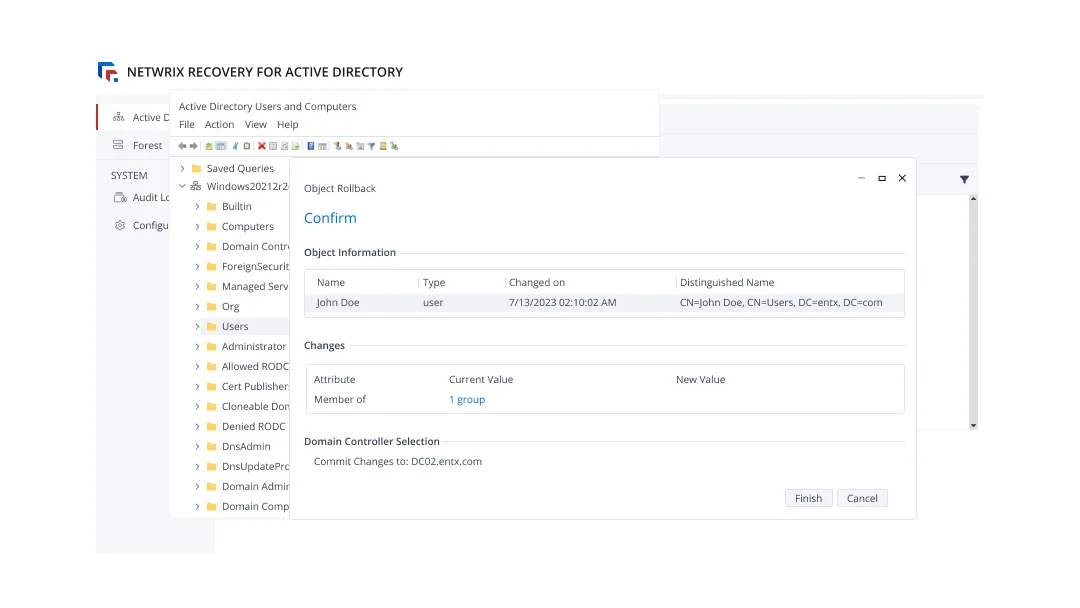
Task: Click the Create new organizational unit icon
Action: coord(360,146)
